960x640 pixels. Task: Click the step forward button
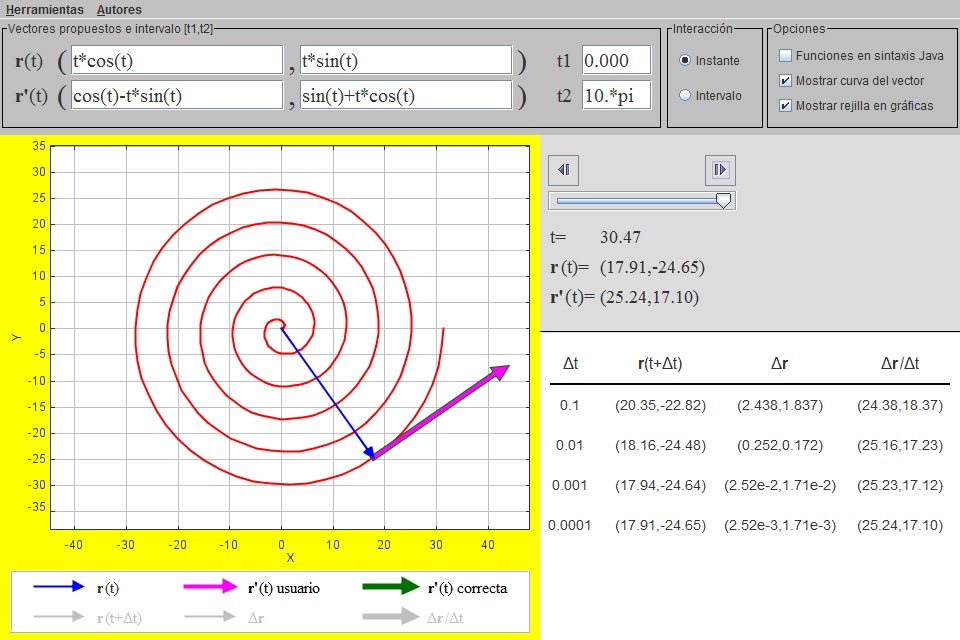click(x=720, y=170)
